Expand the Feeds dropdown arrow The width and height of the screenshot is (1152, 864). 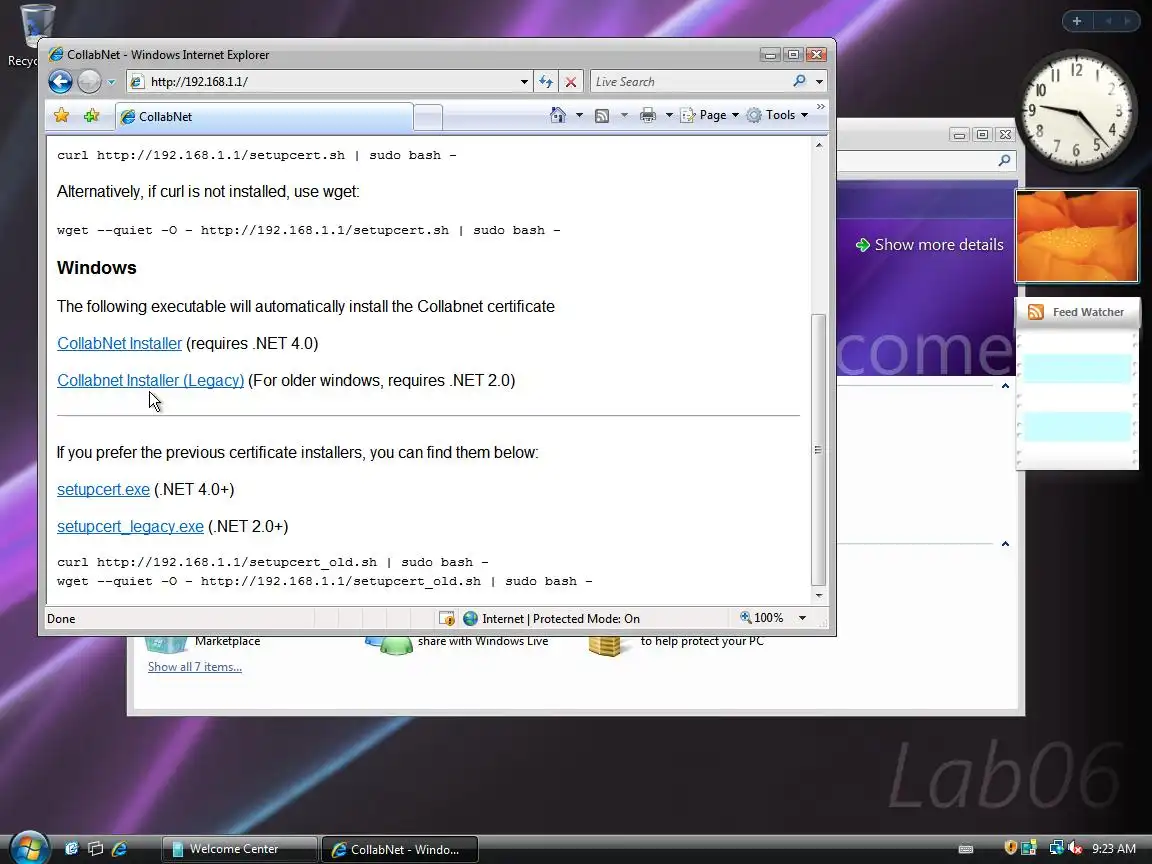click(624, 115)
